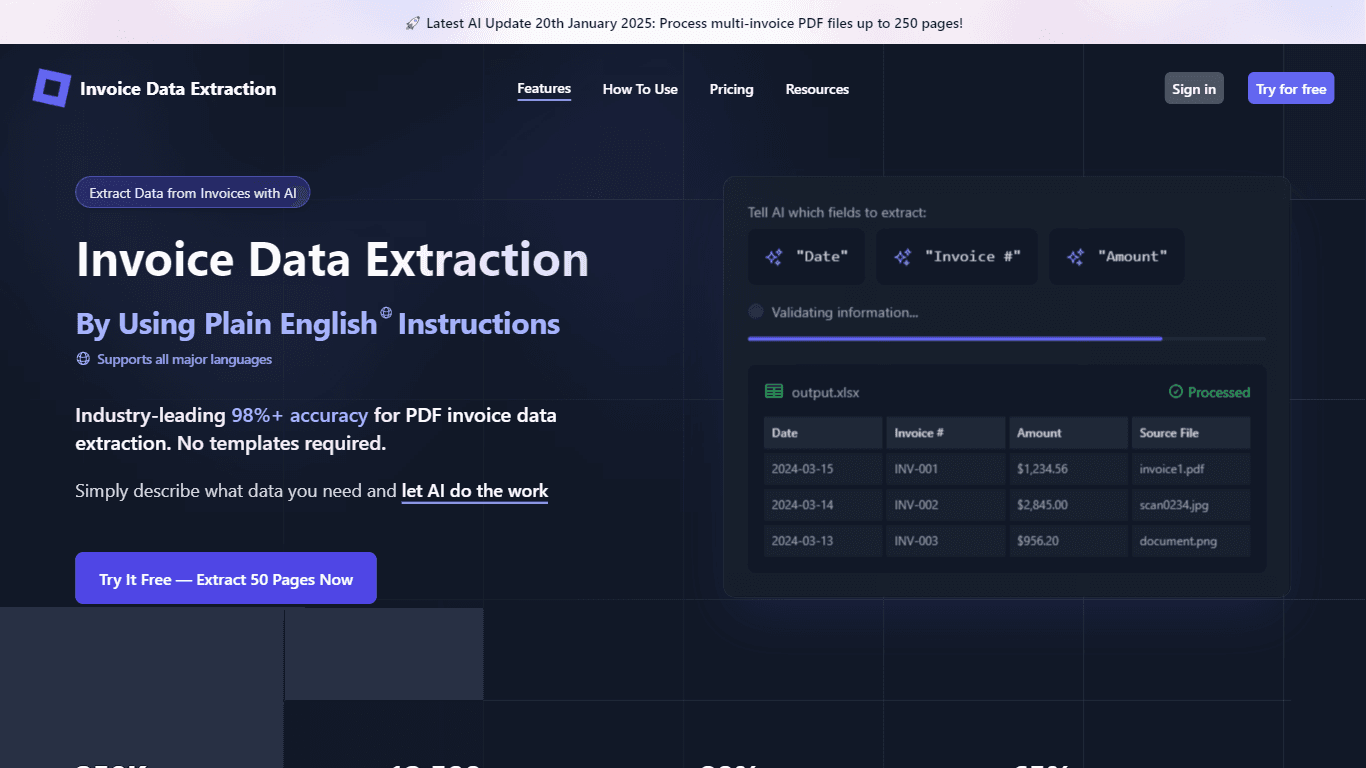Click the 2024-03-13 date cell

[823, 541]
